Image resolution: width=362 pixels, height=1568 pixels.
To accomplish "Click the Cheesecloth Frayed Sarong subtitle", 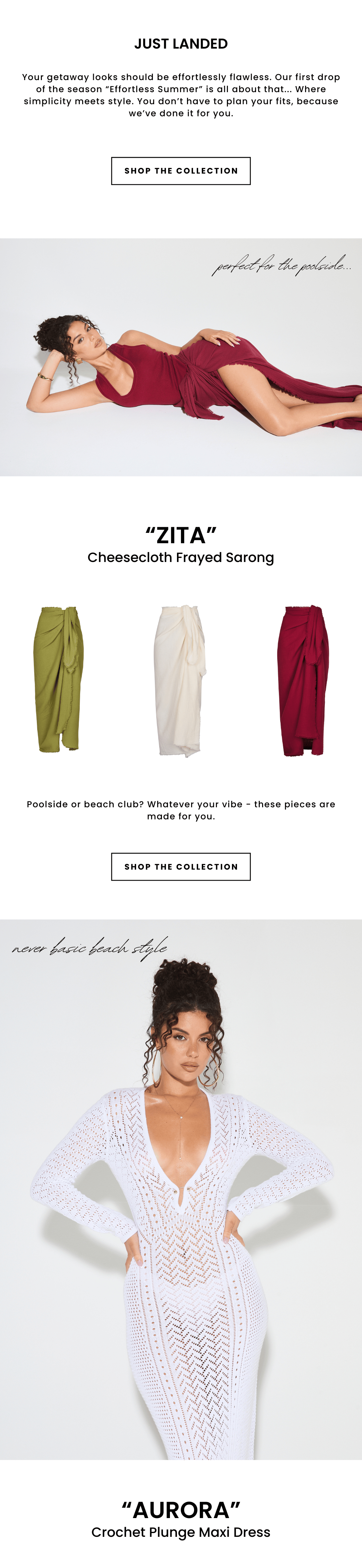I will pyautogui.click(x=181, y=558).
